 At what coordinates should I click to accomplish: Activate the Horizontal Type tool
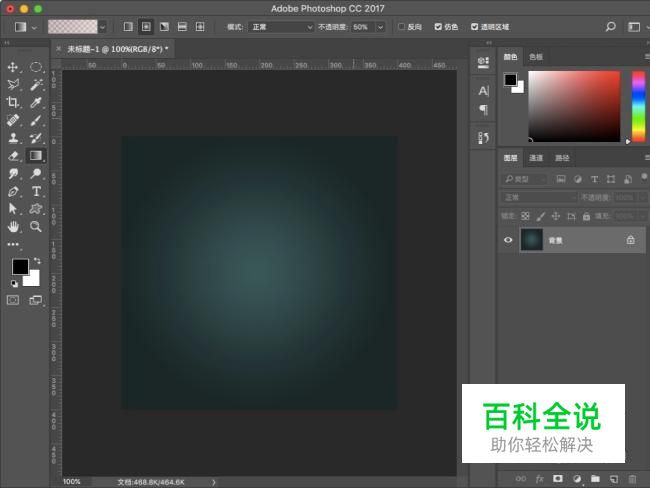36,191
